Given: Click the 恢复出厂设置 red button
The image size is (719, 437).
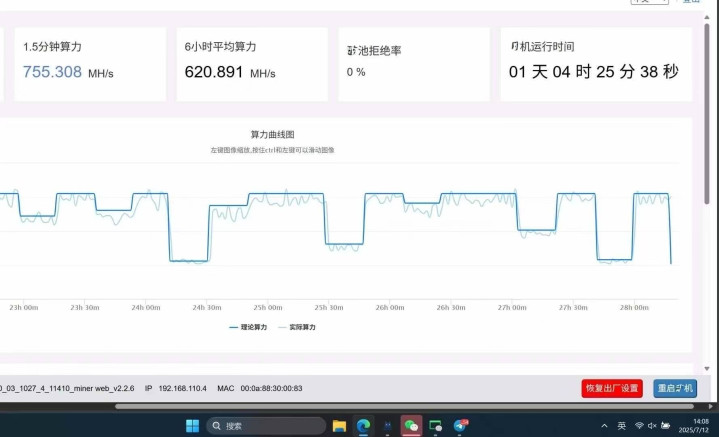Looking at the screenshot, I should click(x=611, y=388).
